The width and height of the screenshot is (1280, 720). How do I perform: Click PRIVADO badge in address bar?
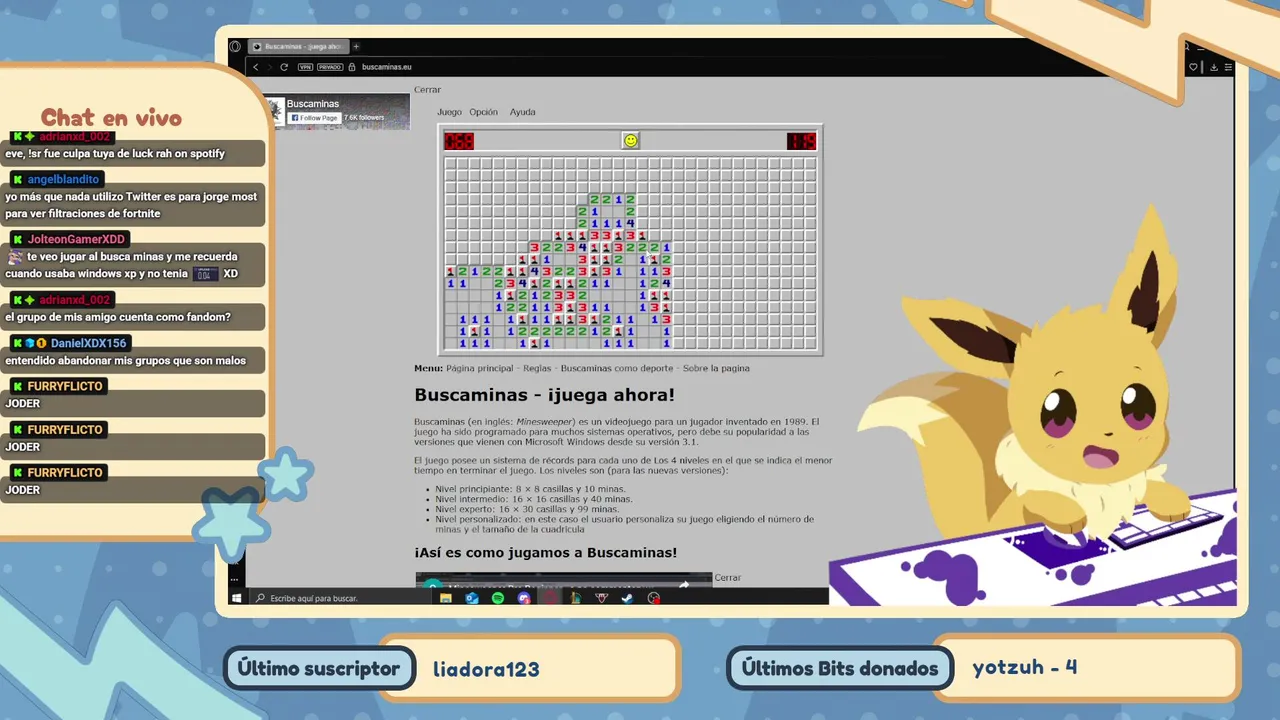click(328, 67)
